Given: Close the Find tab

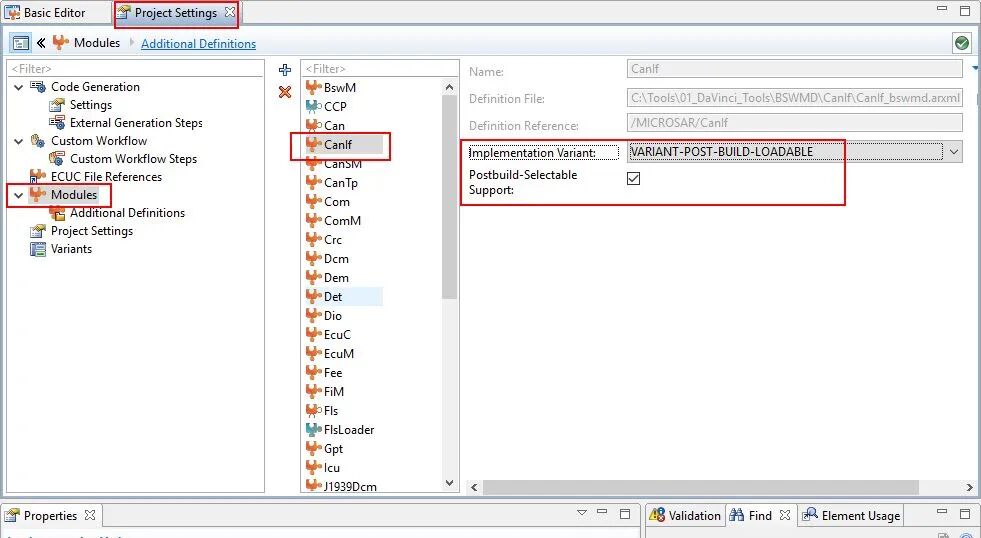Looking at the screenshot, I should tap(785, 515).
